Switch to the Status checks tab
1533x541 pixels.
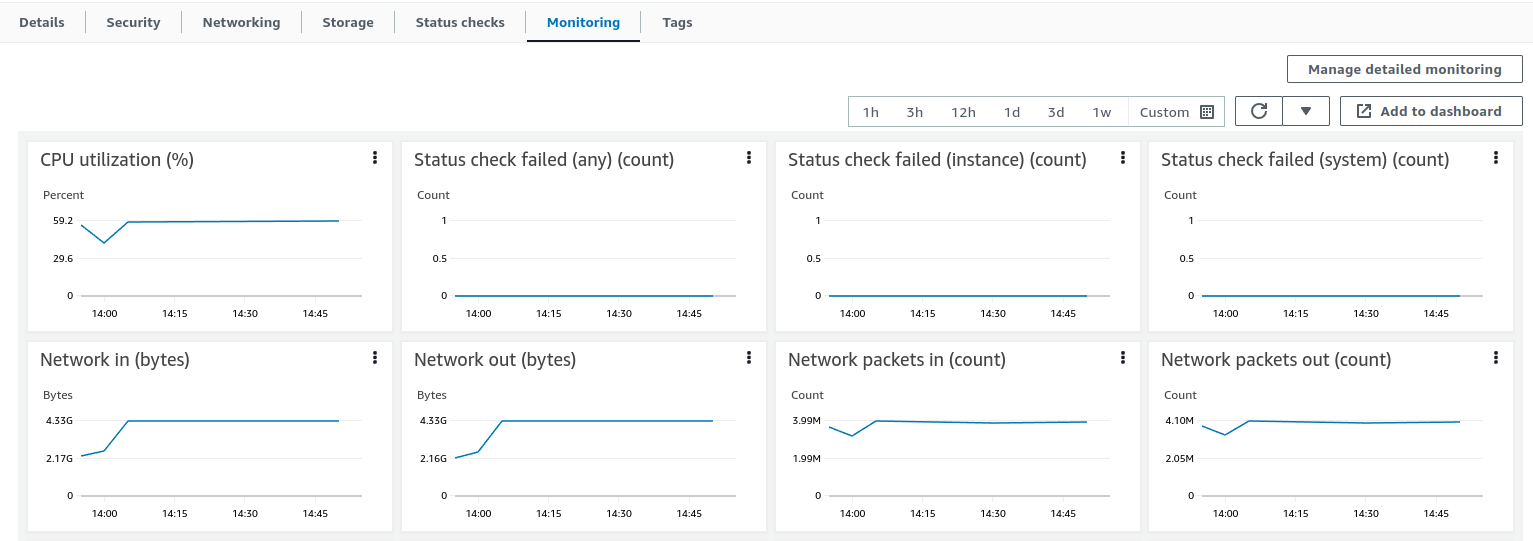(x=460, y=22)
